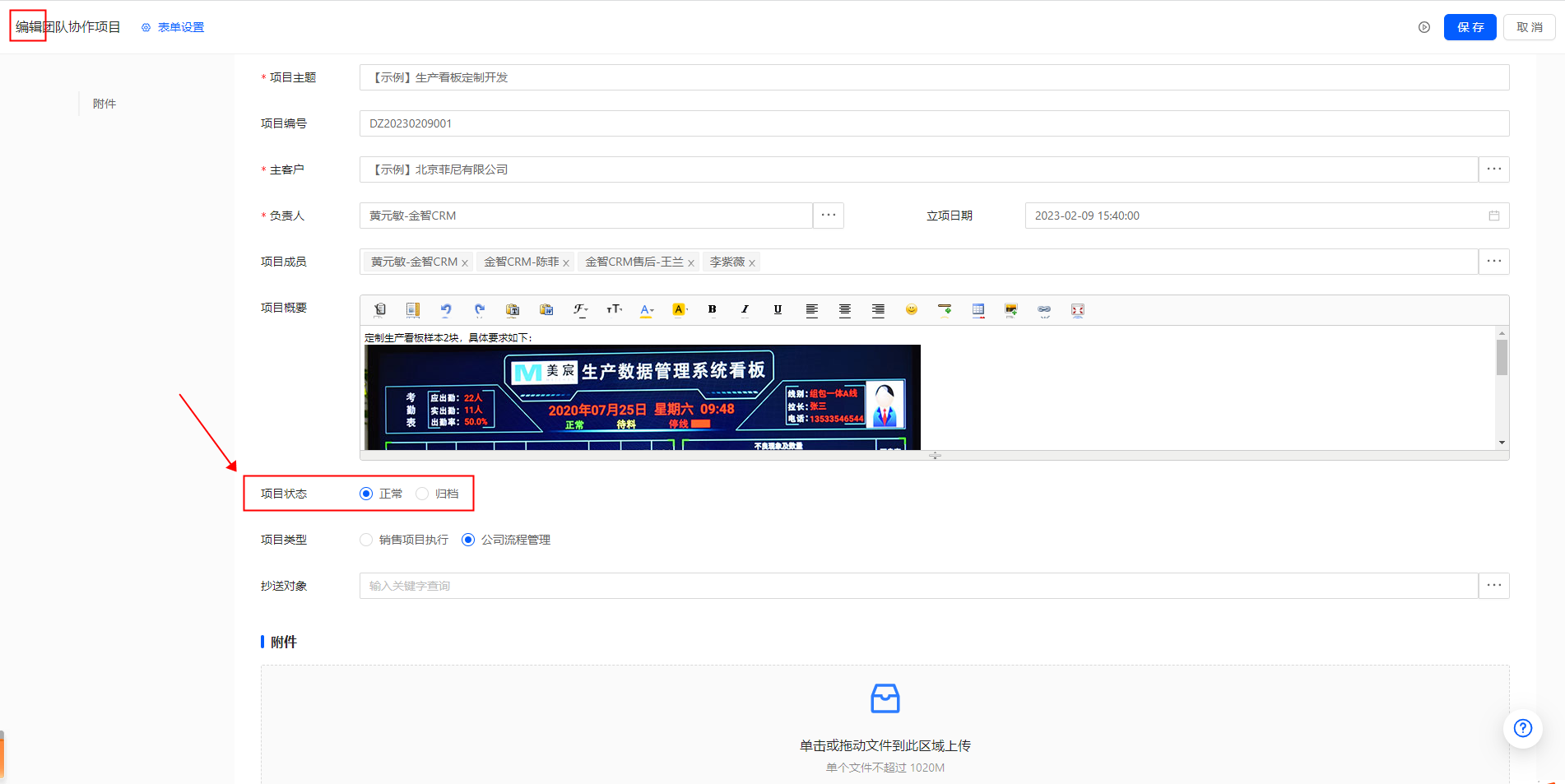Open 主客户 selector ellipsis button
The image size is (1565, 784).
click(x=1494, y=169)
